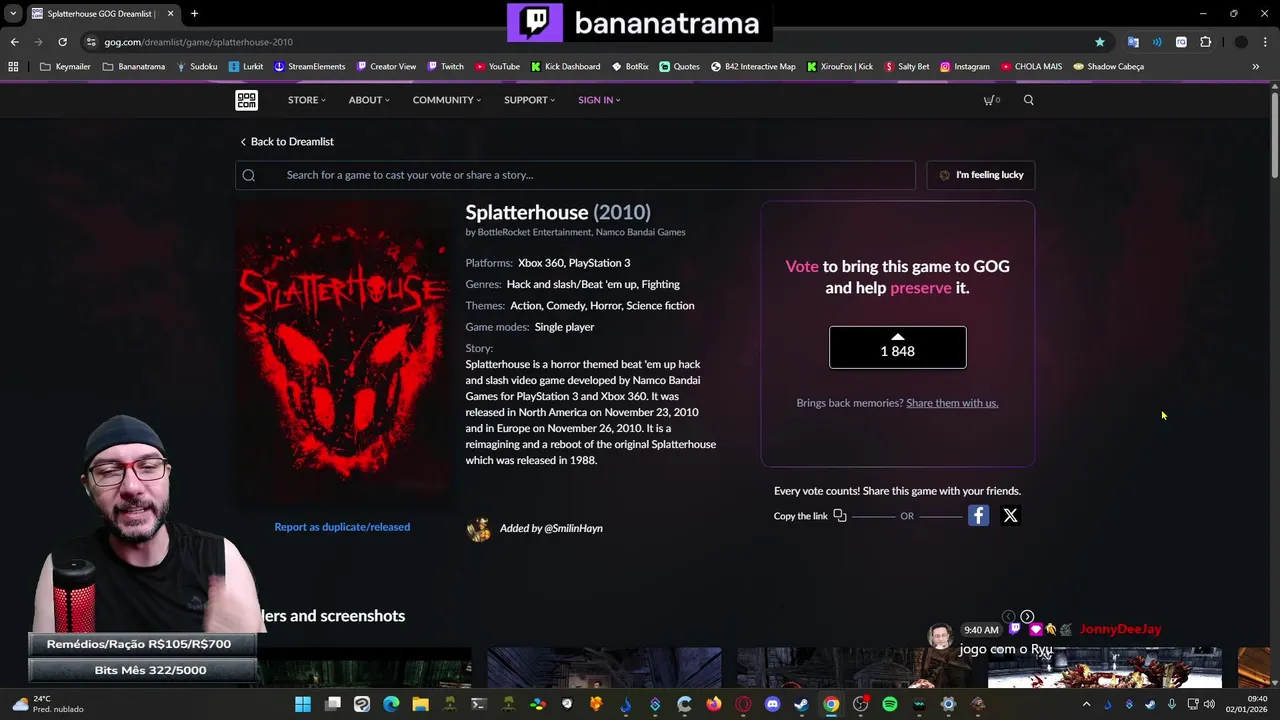Click the Splatterhouse cover art image

[x=343, y=352]
